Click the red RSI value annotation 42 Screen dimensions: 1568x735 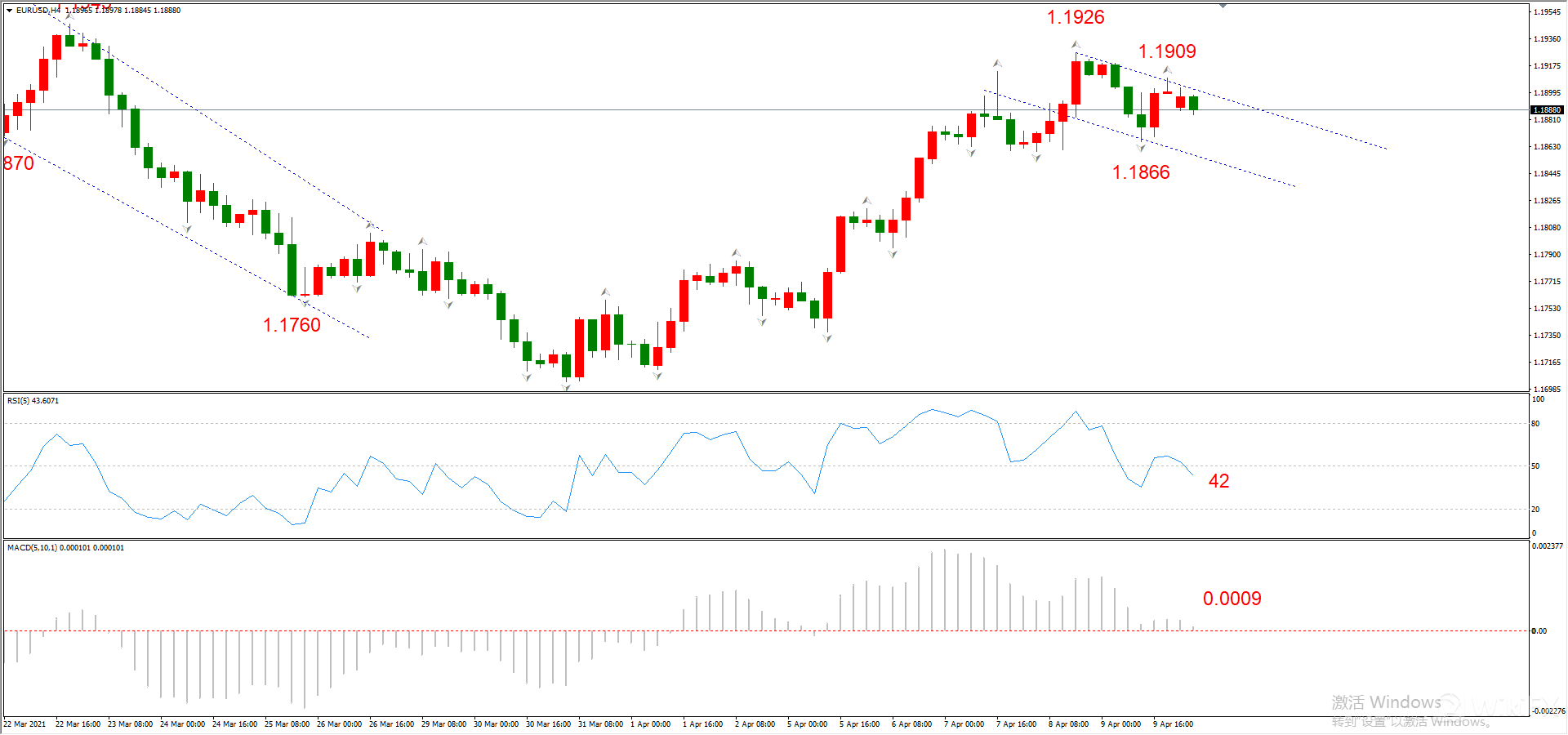1218,481
